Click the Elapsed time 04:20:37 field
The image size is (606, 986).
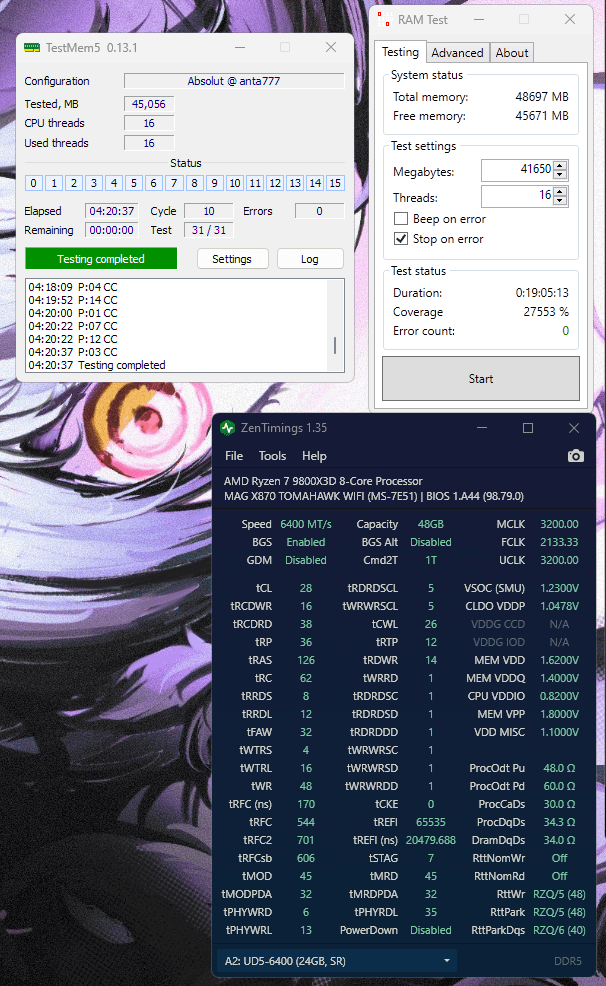tap(111, 211)
